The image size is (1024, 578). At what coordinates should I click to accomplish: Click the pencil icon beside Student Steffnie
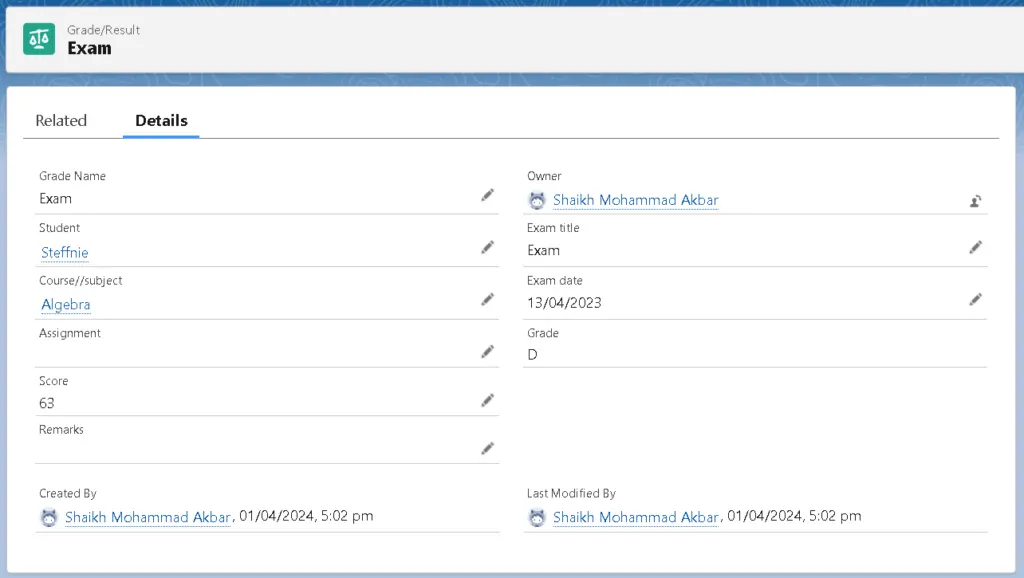[487, 247]
